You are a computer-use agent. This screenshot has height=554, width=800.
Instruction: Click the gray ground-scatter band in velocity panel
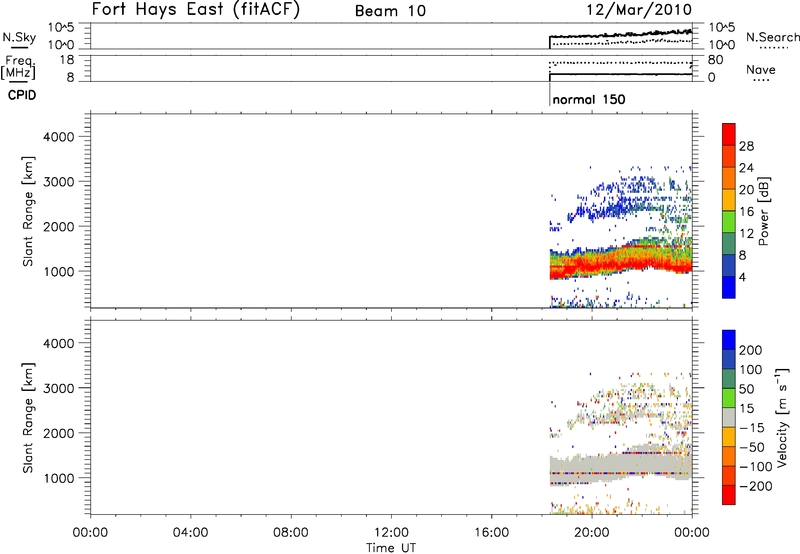tap(620, 464)
